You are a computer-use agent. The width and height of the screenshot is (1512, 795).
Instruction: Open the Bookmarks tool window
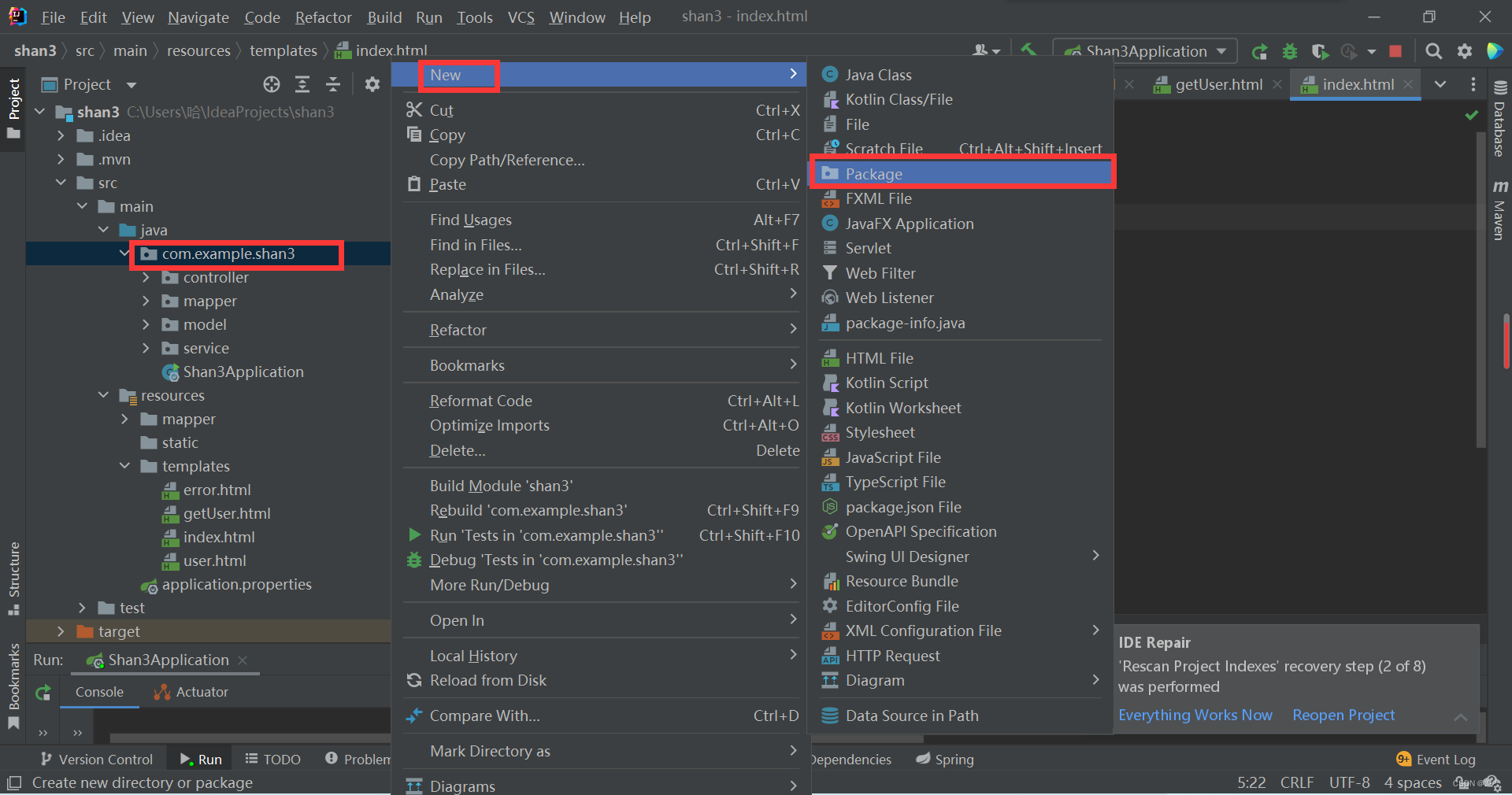coord(13,686)
